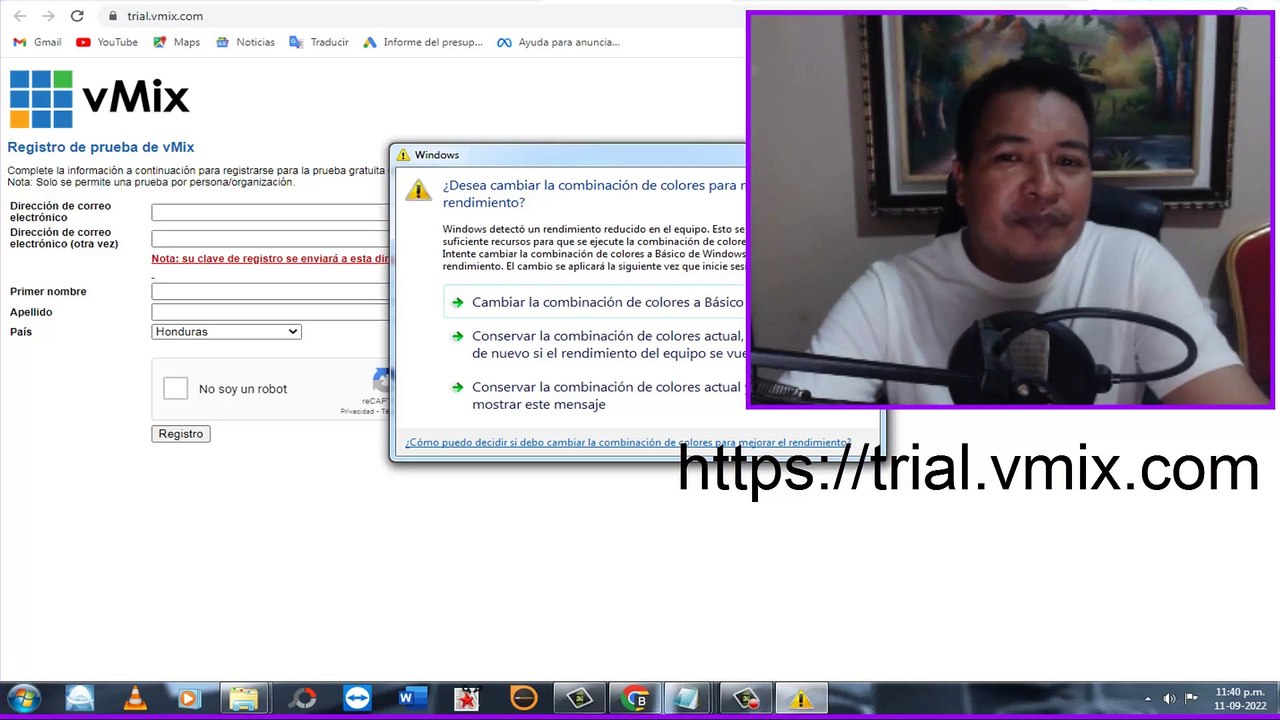Open the Noticias bookmark
The height and width of the screenshot is (720, 1280).
(x=245, y=42)
